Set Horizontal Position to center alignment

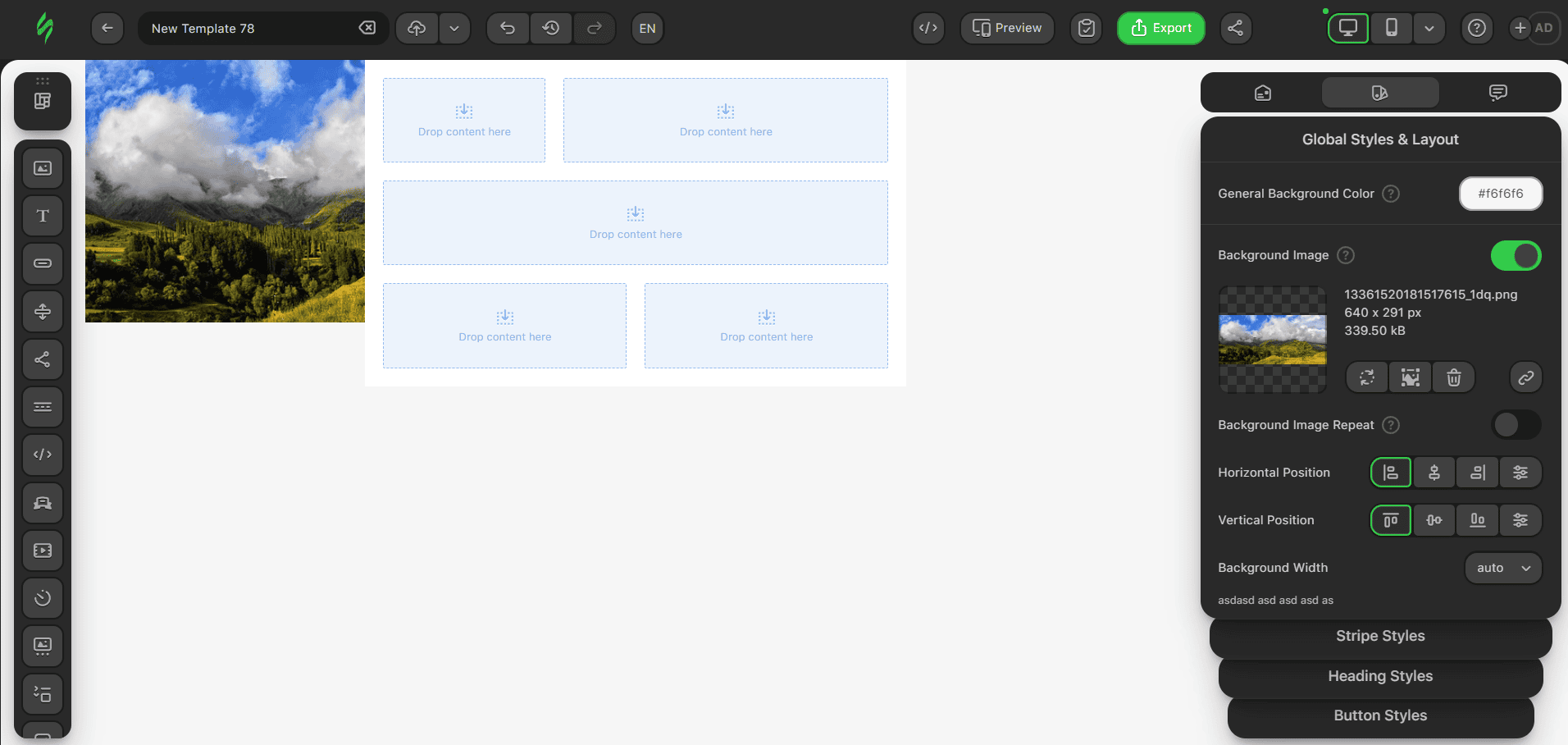(1434, 473)
